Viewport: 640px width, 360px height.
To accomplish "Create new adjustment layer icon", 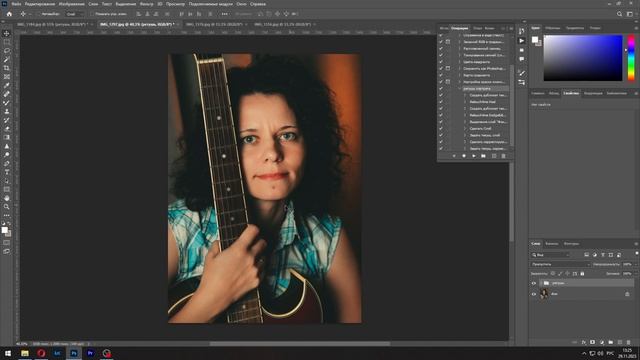I will pos(602,342).
